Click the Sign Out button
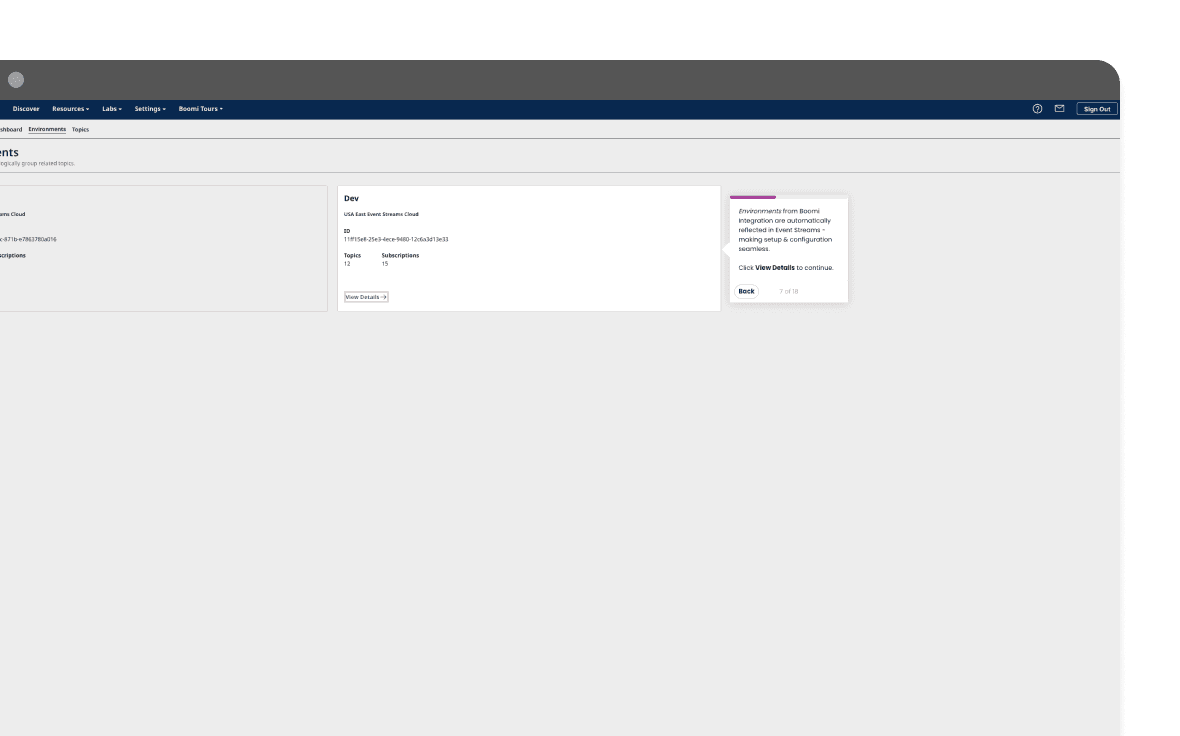 coord(1096,109)
